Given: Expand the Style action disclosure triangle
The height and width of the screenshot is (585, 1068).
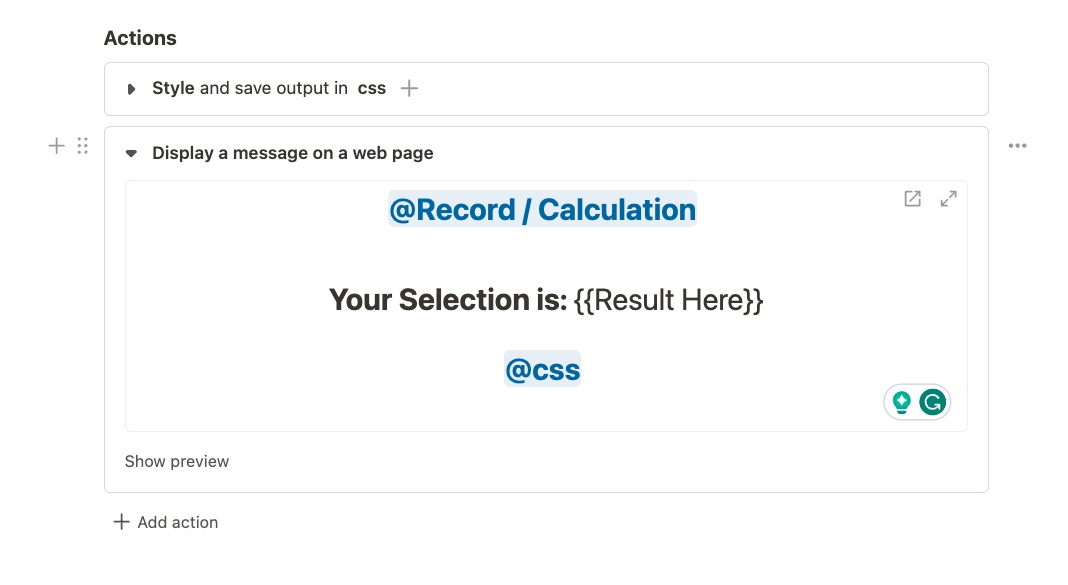Looking at the screenshot, I should [131, 89].
